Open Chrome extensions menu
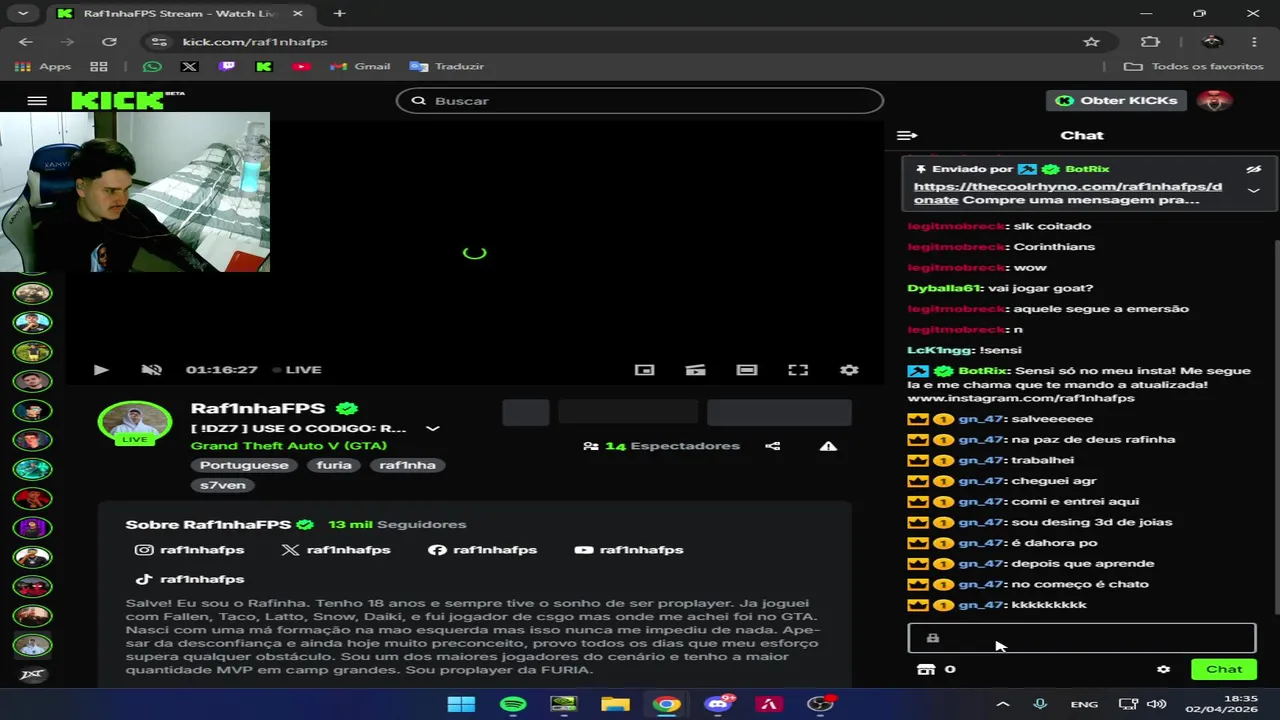Viewport: 1280px width, 720px height. (1150, 42)
